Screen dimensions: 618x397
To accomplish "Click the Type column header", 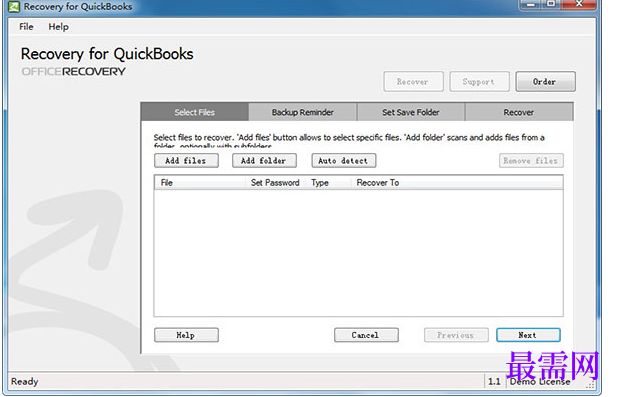I will click(328, 183).
